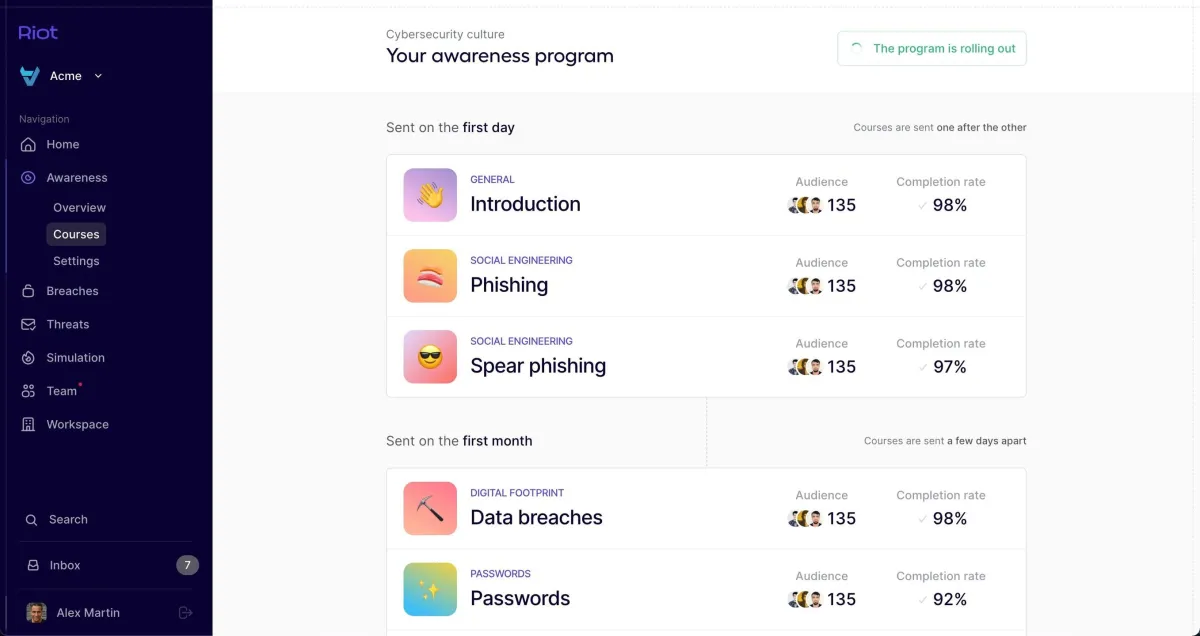The height and width of the screenshot is (636, 1200).
Task: Click the logout icon beside Alex Martin
Action: pyautogui.click(x=185, y=612)
